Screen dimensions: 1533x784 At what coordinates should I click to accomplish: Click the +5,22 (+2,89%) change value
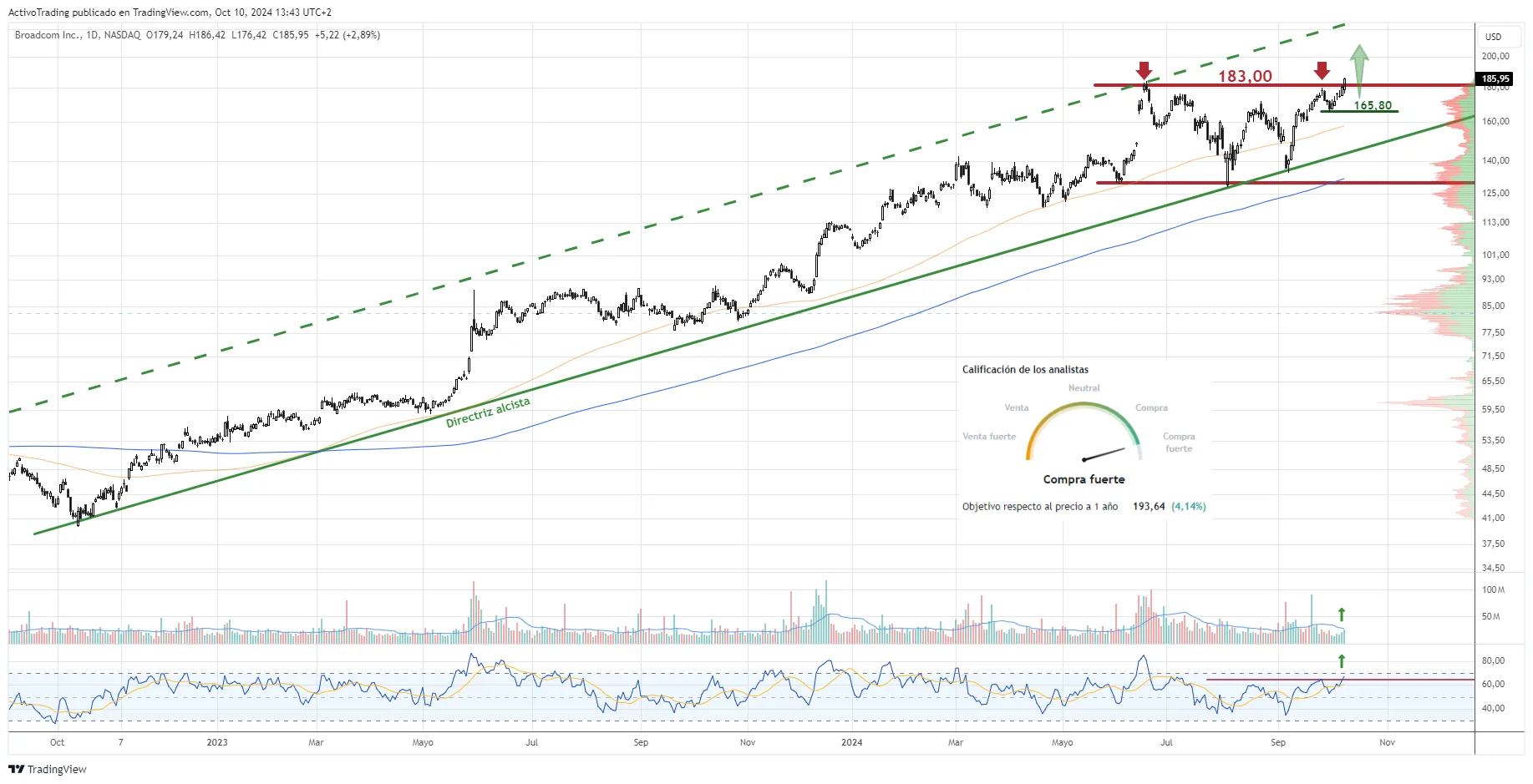pos(348,35)
